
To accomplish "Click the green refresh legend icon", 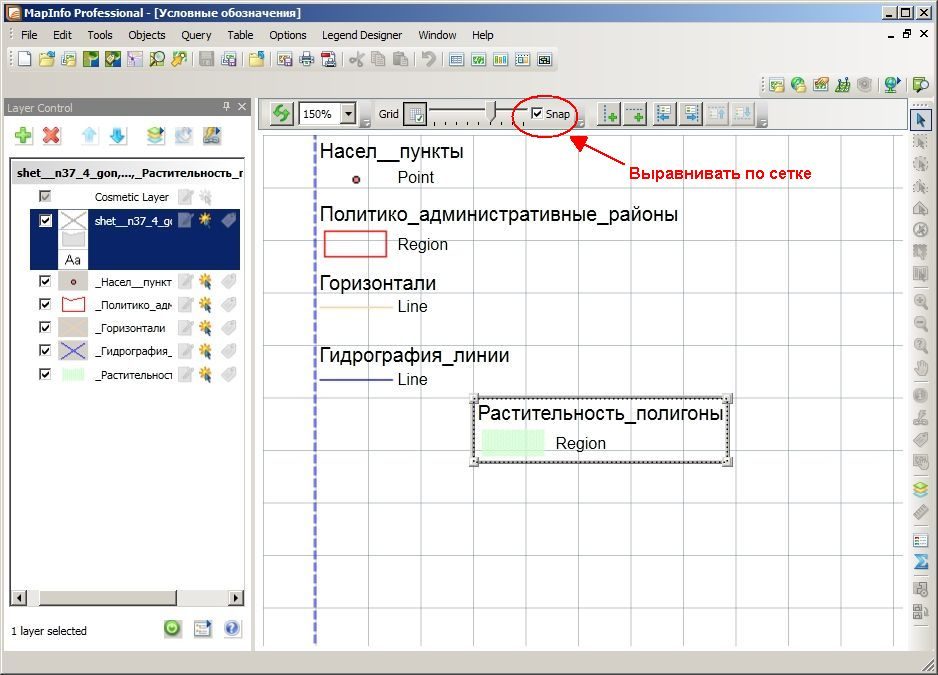I will (281, 113).
